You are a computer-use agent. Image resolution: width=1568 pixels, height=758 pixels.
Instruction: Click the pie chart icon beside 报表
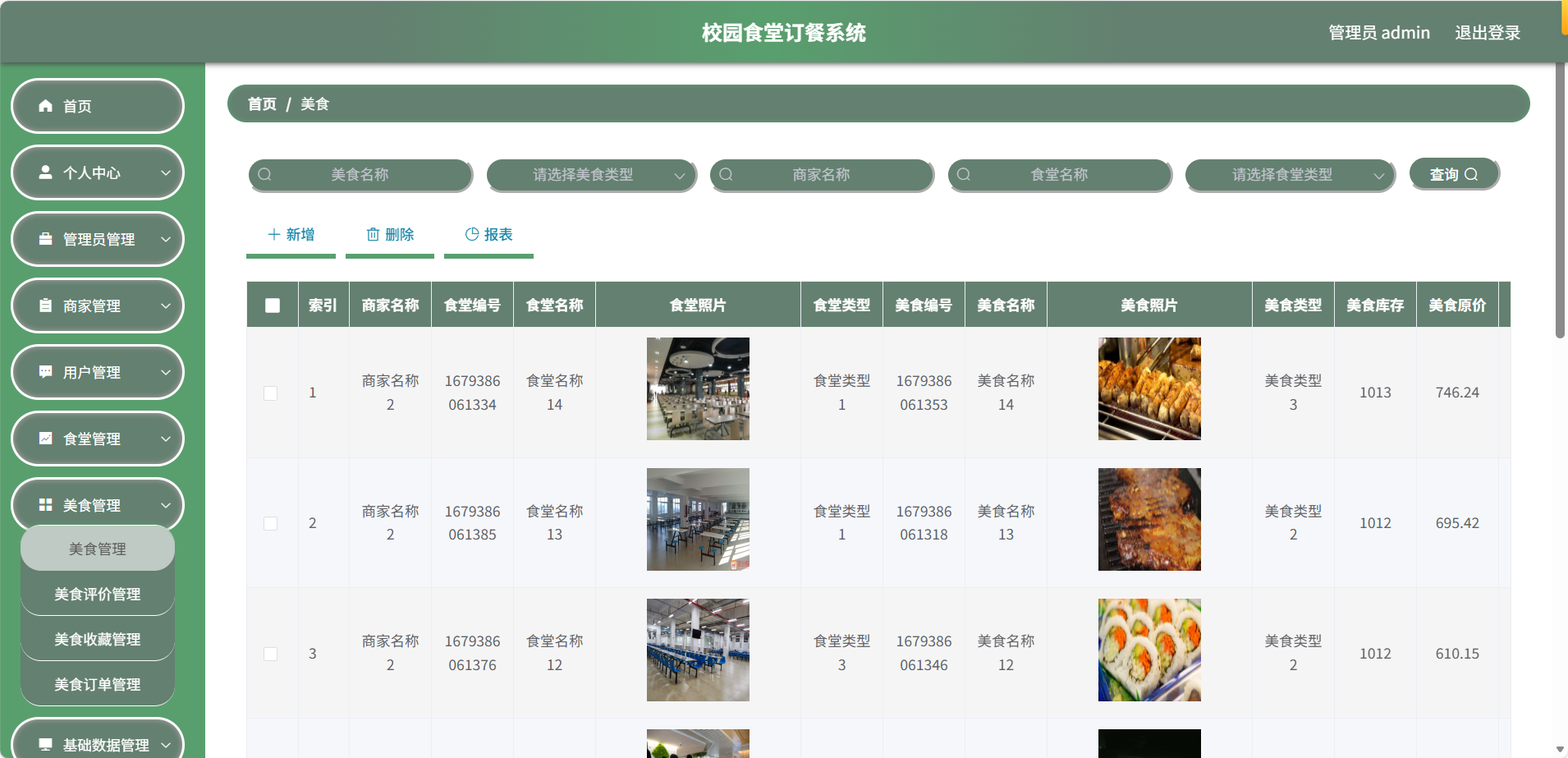(x=472, y=234)
